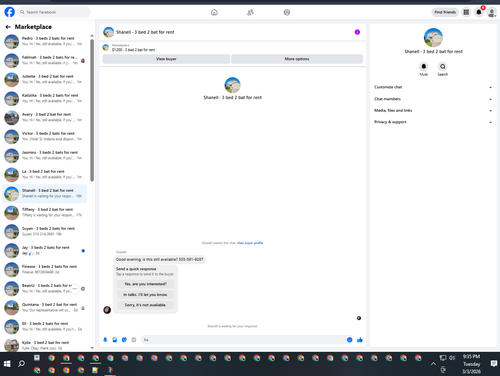Open the Home feed icon

214,12
